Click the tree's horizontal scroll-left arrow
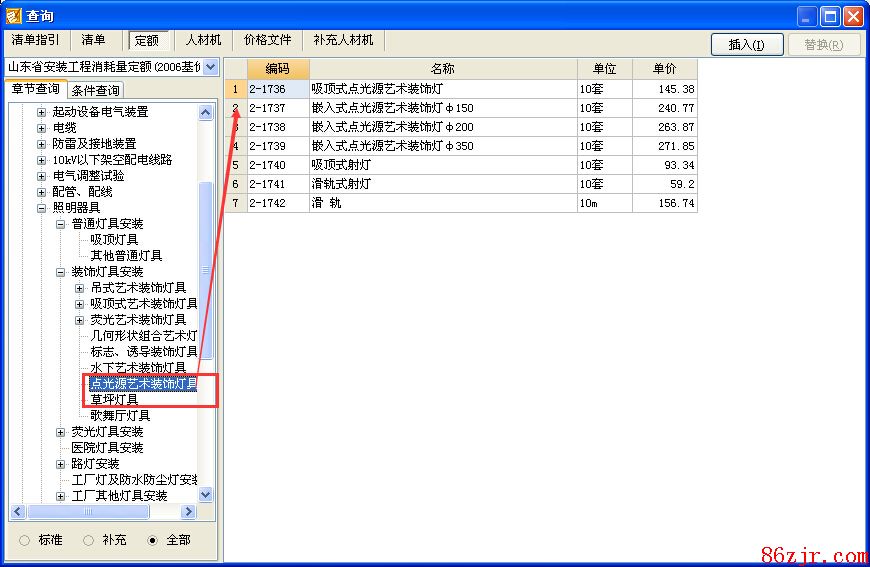The image size is (870, 567). point(17,512)
